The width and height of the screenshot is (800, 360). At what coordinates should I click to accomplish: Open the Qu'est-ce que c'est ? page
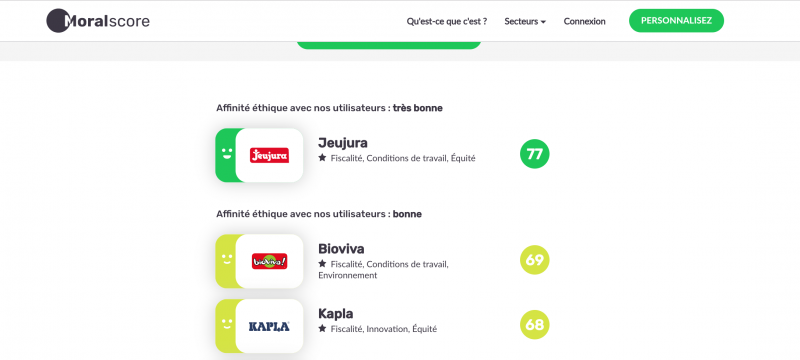pyautogui.click(x=446, y=21)
